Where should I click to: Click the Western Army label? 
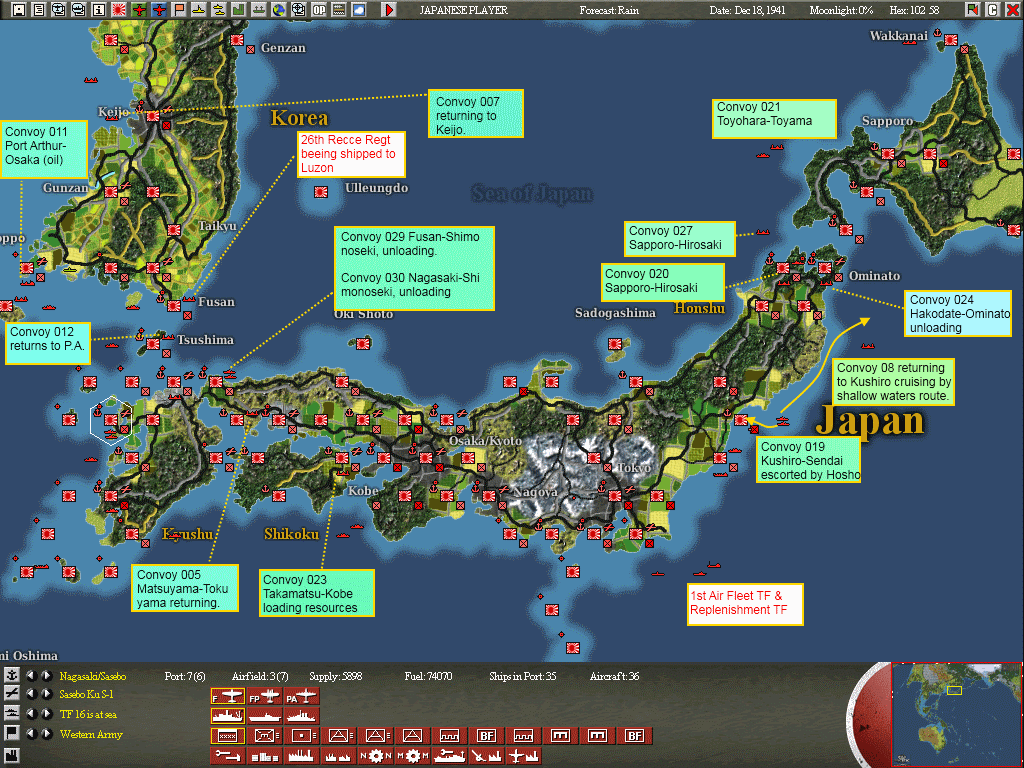(91, 734)
